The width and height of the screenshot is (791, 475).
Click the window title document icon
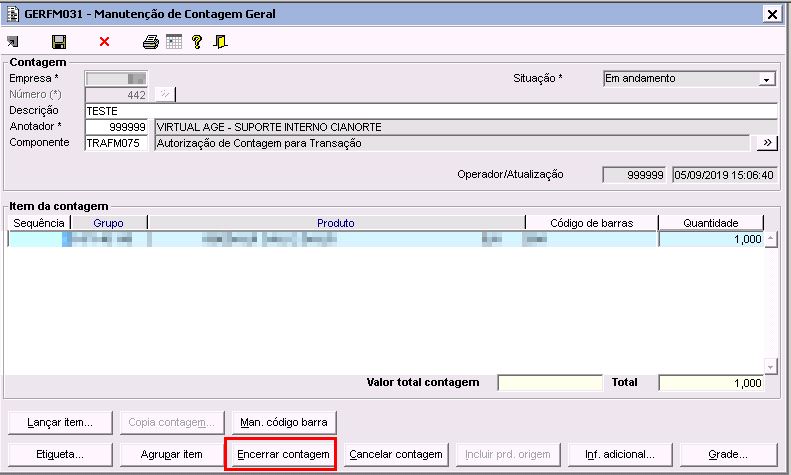click(x=12, y=14)
